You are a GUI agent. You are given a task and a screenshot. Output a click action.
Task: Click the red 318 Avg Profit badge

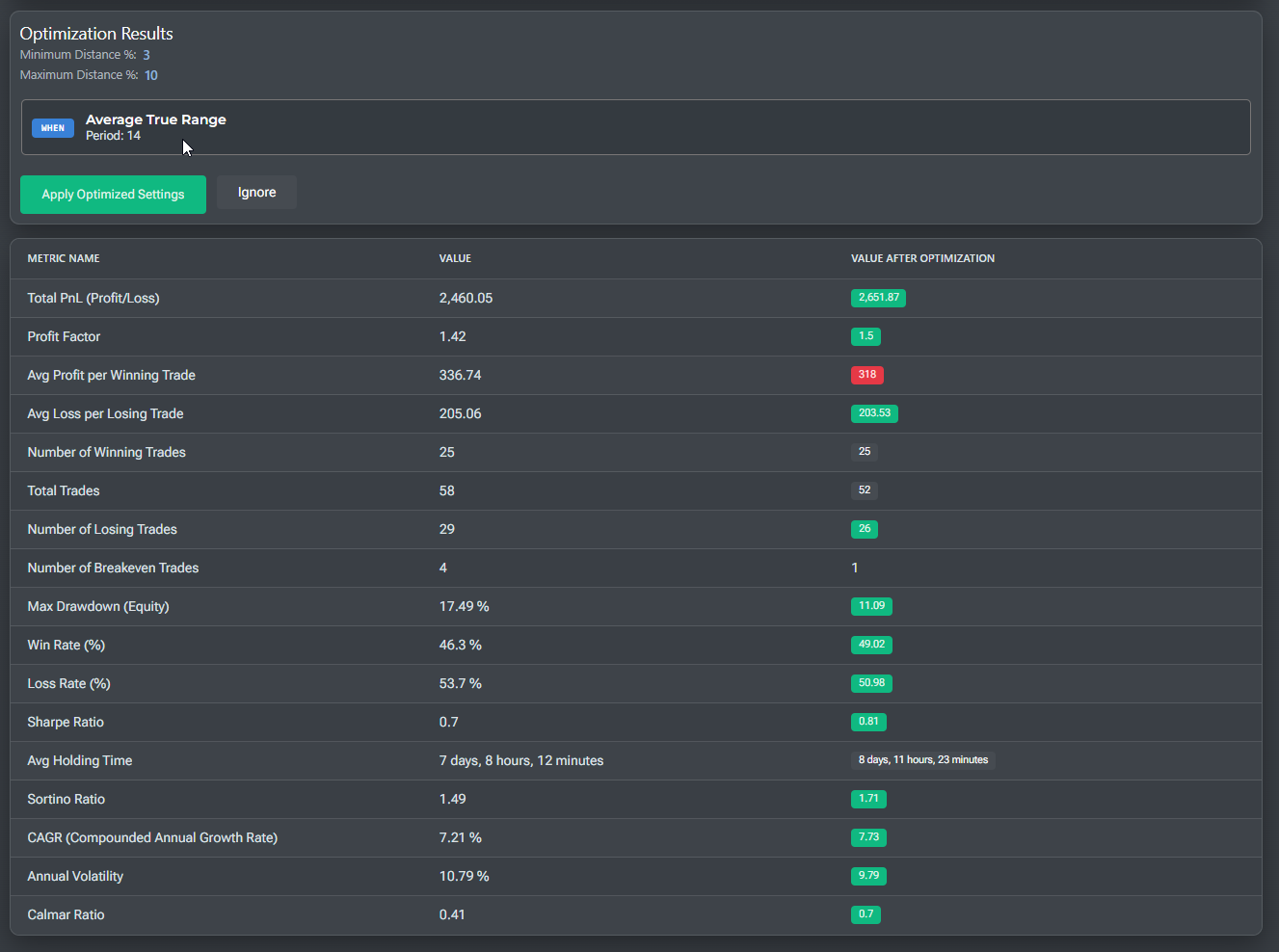point(867,375)
